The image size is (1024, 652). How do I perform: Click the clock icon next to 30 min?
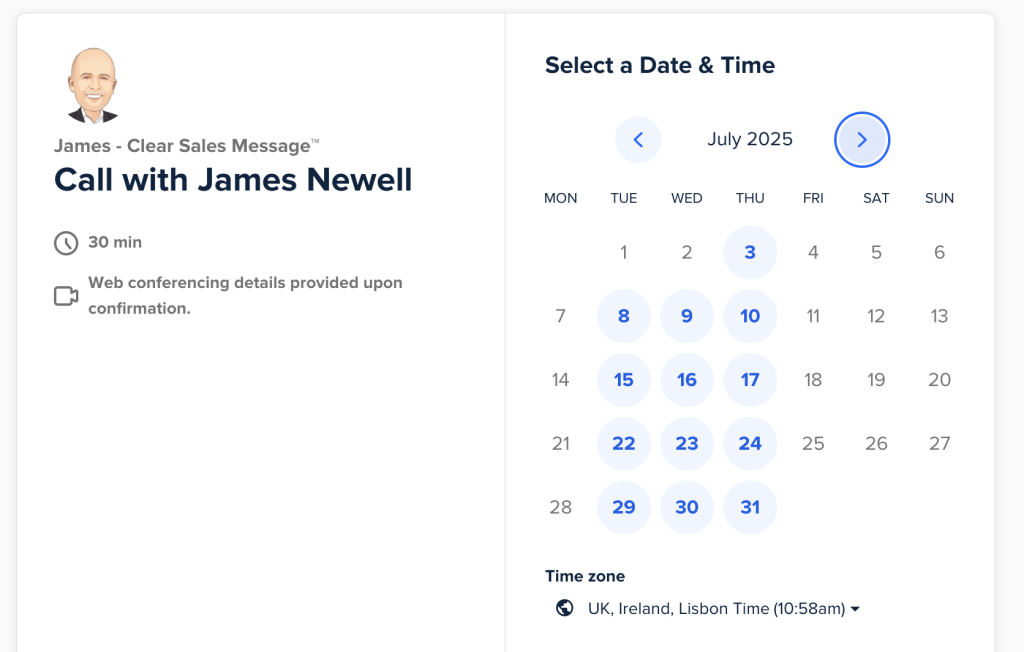[66, 243]
